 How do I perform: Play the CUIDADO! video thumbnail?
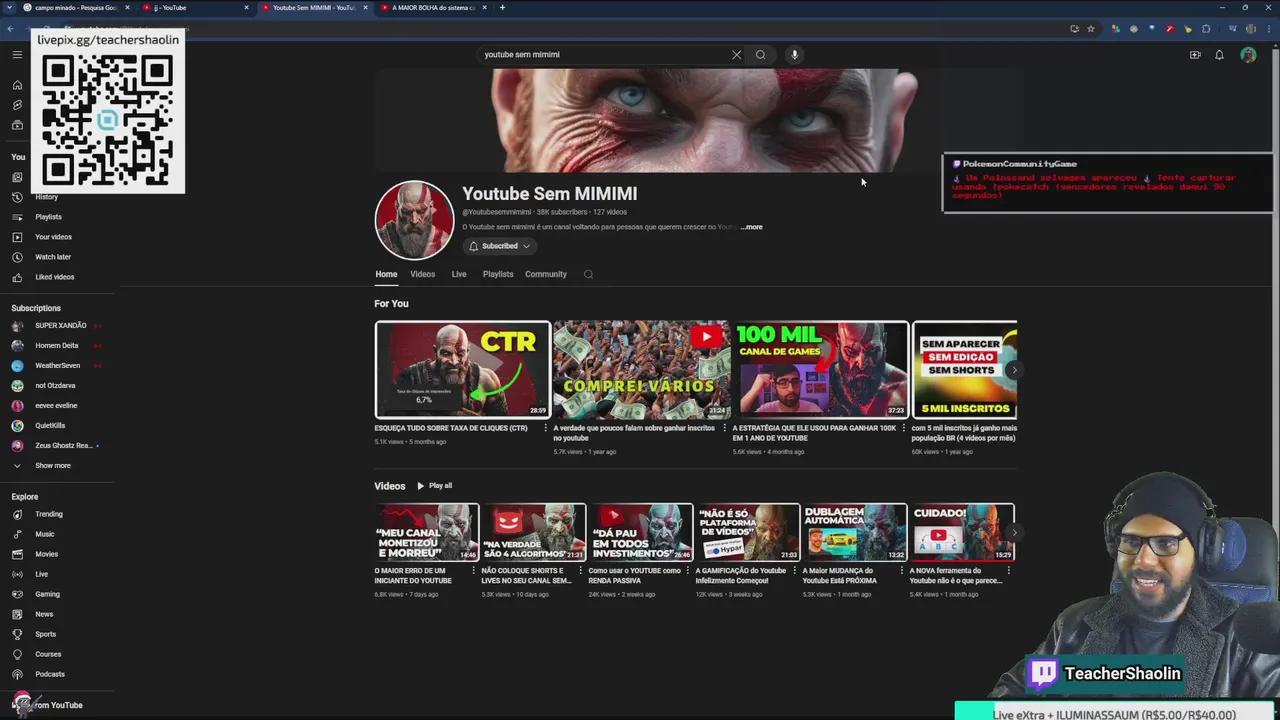click(962, 532)
